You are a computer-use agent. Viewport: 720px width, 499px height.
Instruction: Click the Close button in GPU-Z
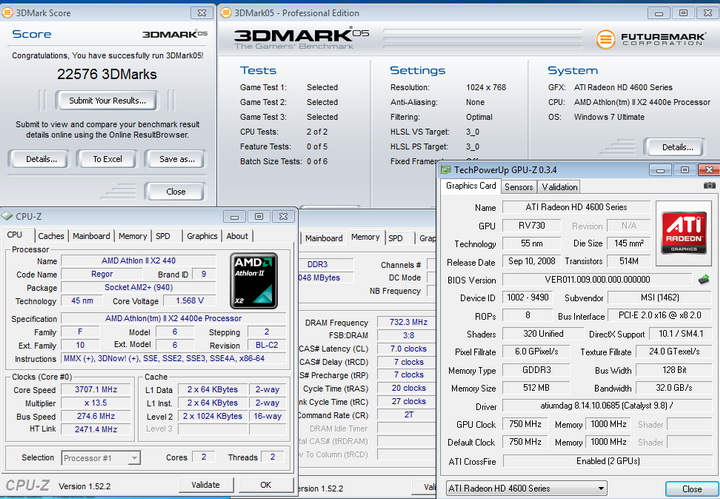coord(692,489)
